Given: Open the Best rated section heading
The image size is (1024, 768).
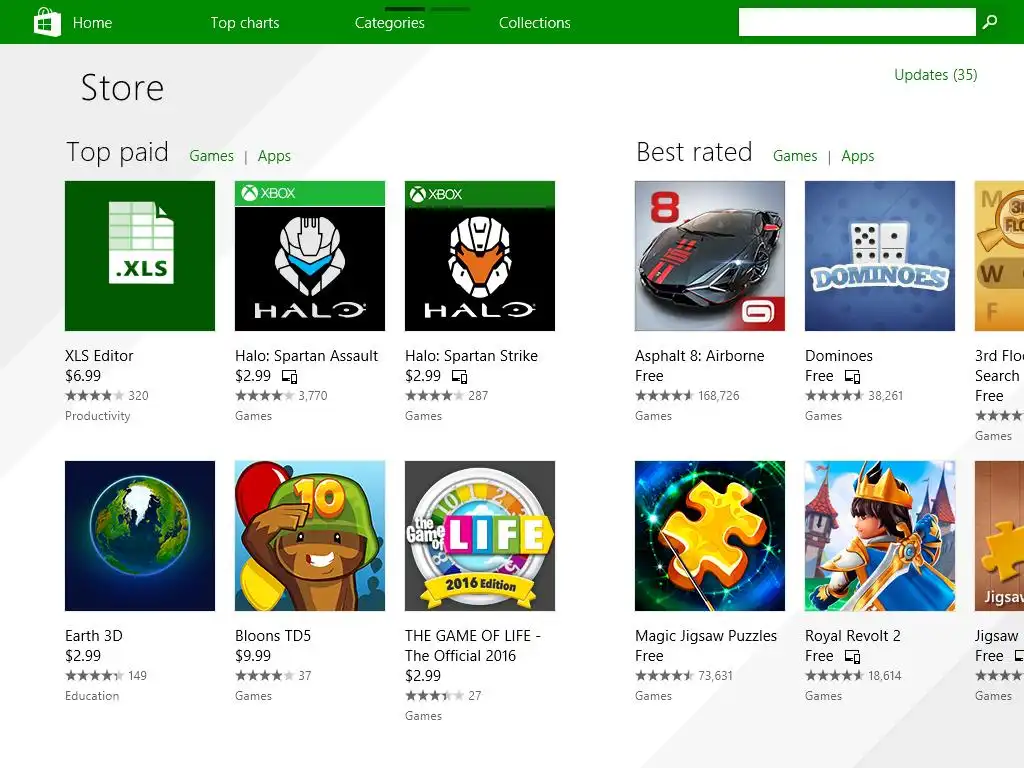Looking at the screenshot, I should click(x=694, y=152).
